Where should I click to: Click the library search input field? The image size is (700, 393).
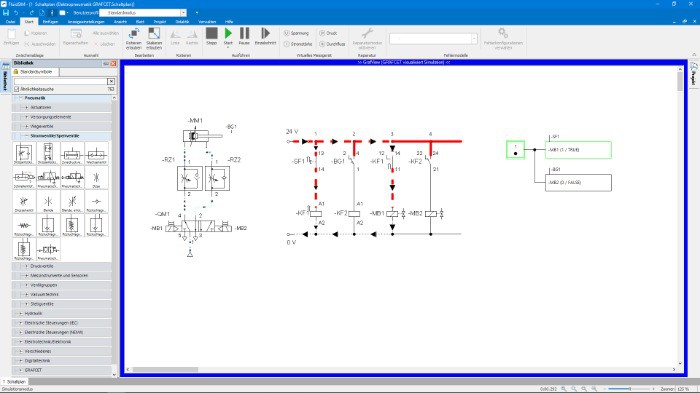click(x=60, y=81)
